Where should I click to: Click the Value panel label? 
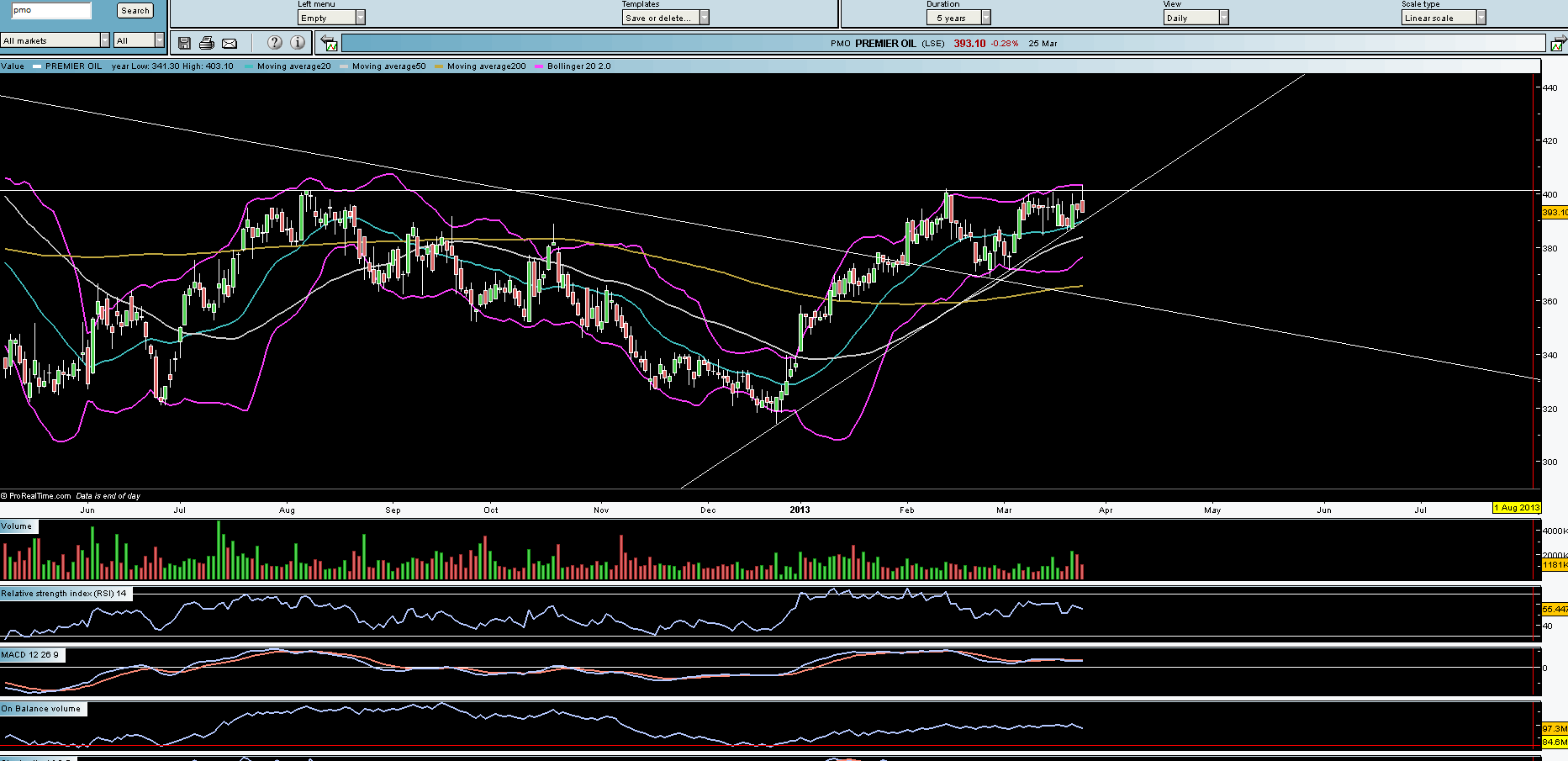[x=13, y=66]
